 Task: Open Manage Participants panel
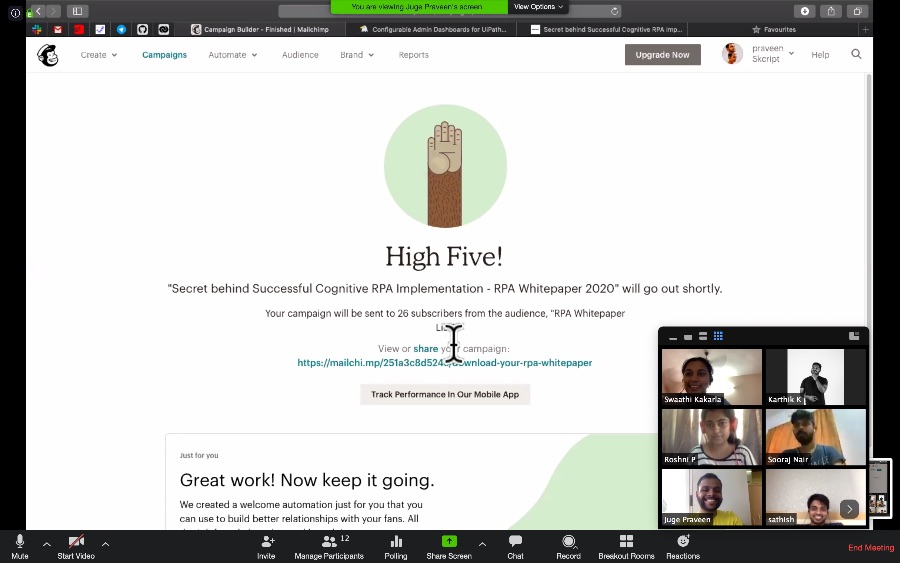coord(329,541)
